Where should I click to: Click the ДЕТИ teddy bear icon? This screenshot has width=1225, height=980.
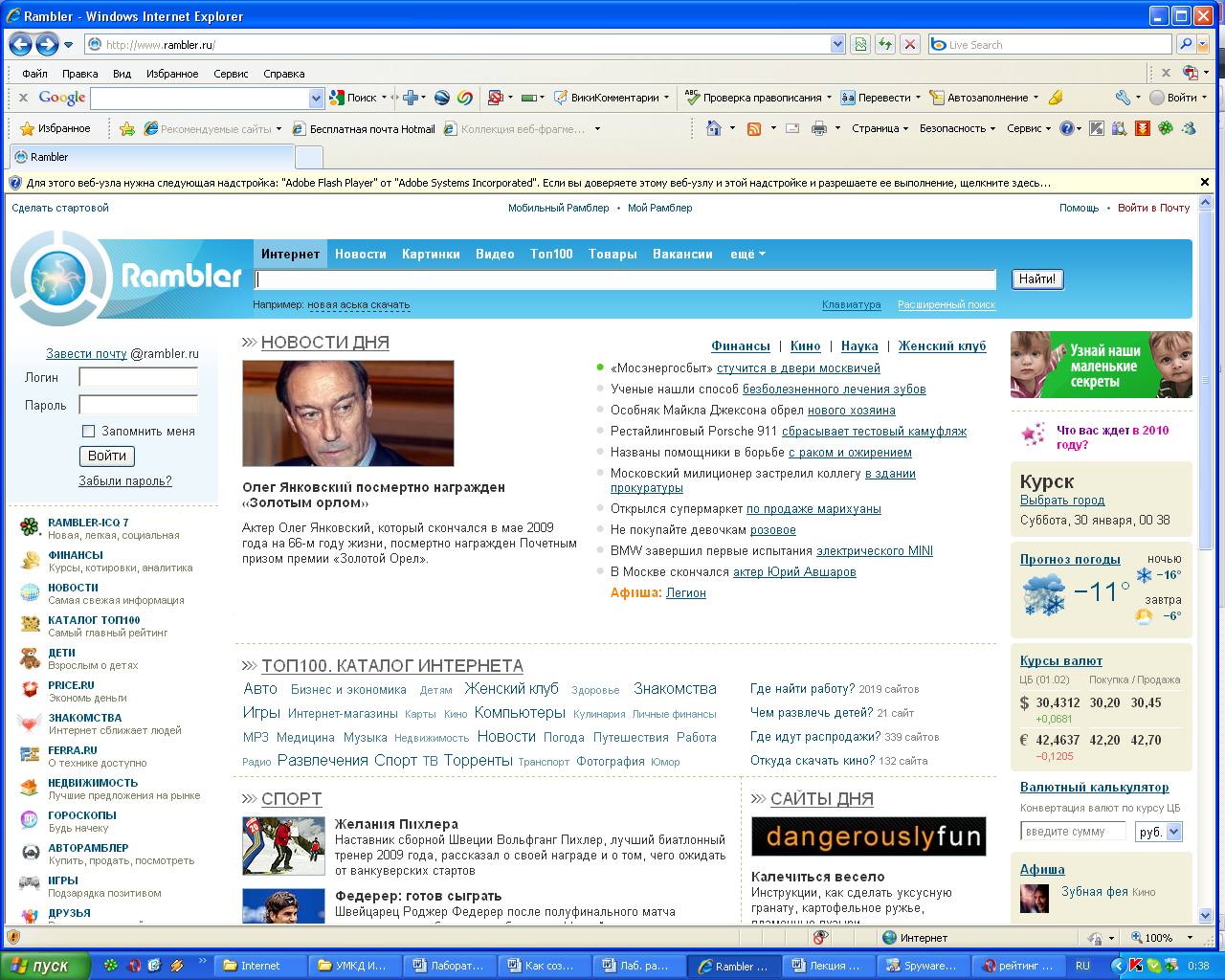click(x=31, y=657)
